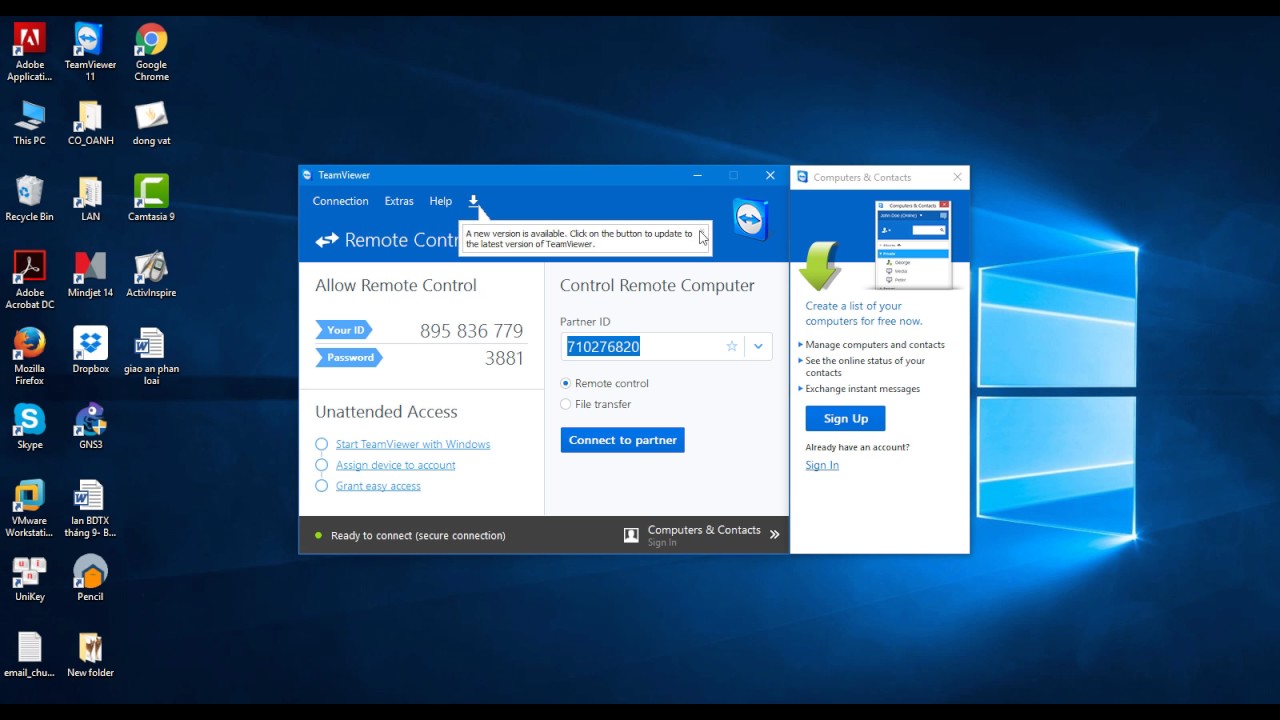Open the Extras menu
1280x720 pixels.
399,201
